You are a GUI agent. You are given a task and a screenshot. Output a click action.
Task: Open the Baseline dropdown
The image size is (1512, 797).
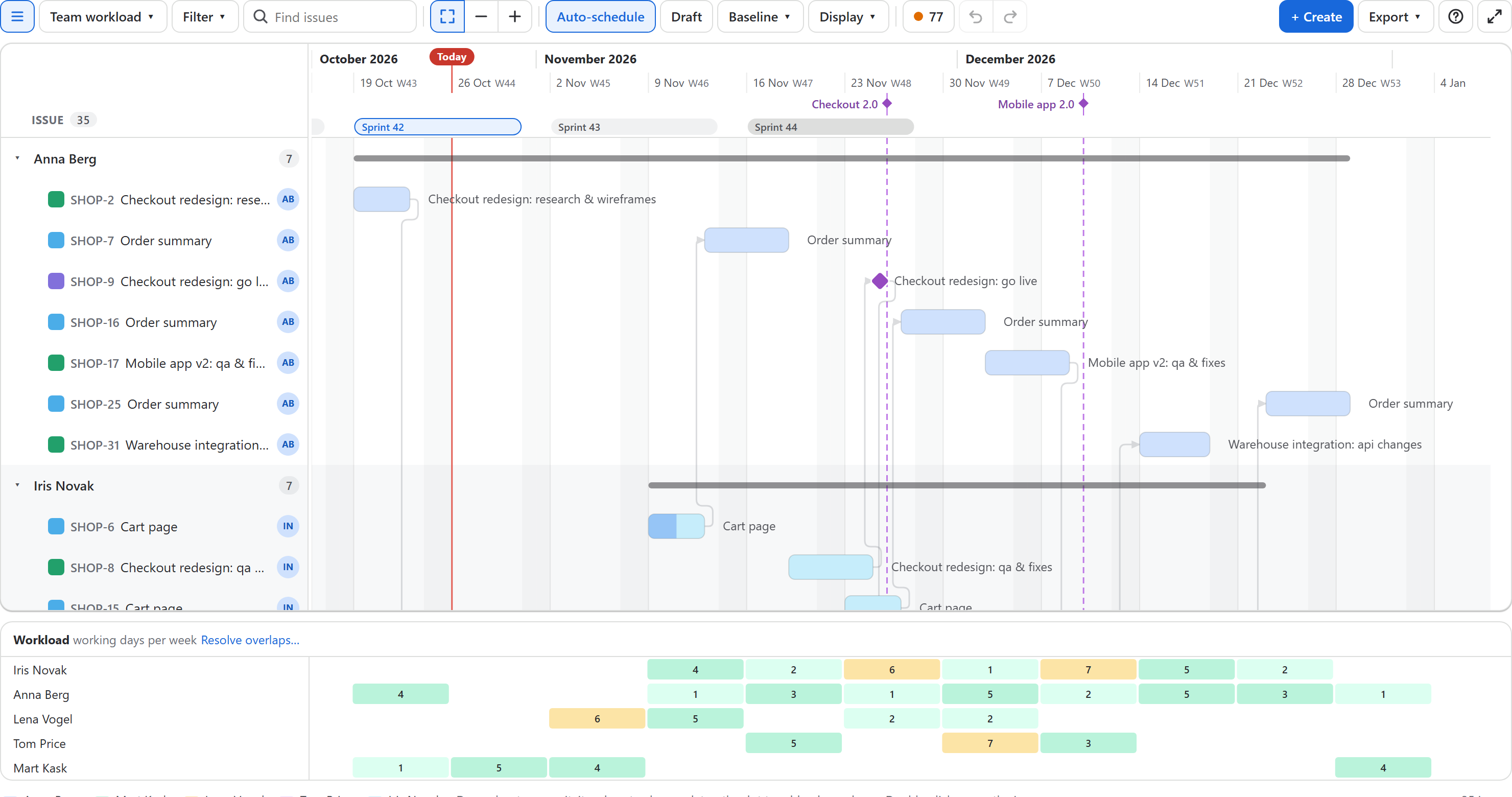tap(760, 17)
